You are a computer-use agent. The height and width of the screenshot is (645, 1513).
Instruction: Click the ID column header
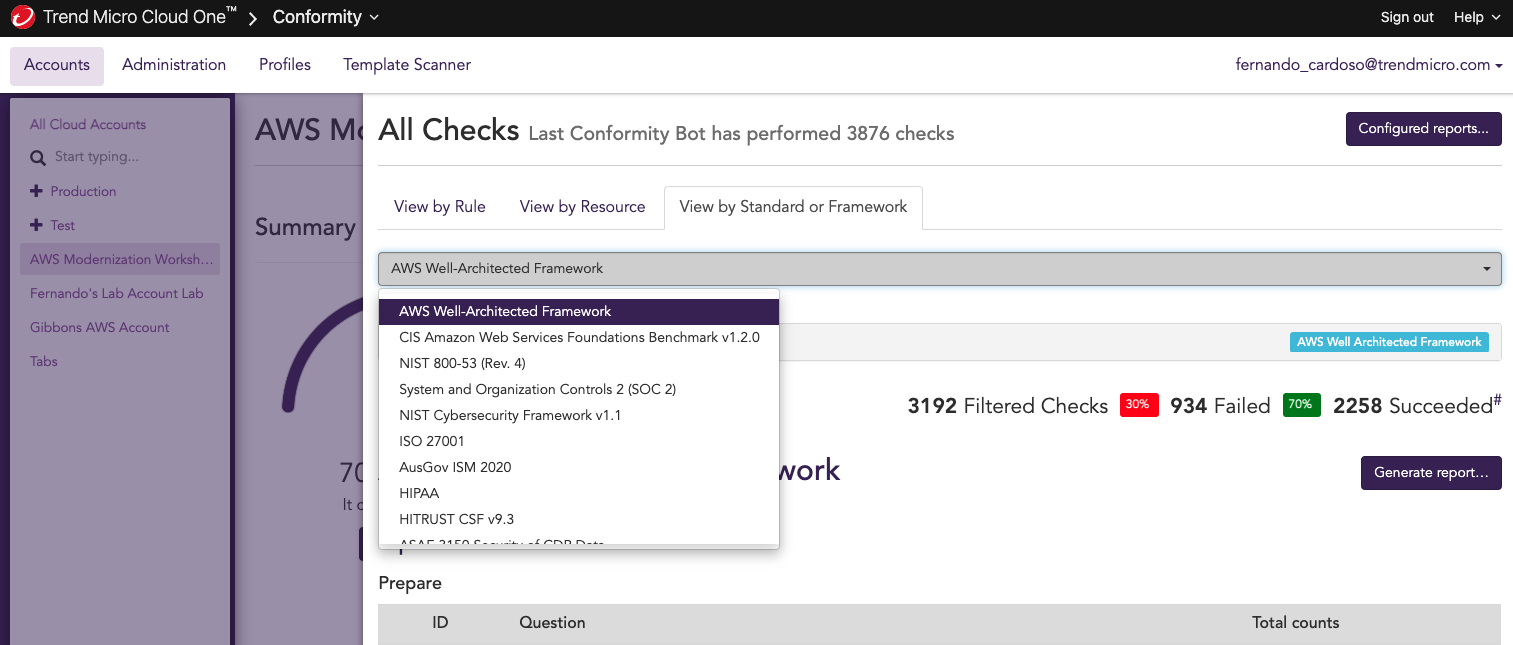[x=440, y=622]
